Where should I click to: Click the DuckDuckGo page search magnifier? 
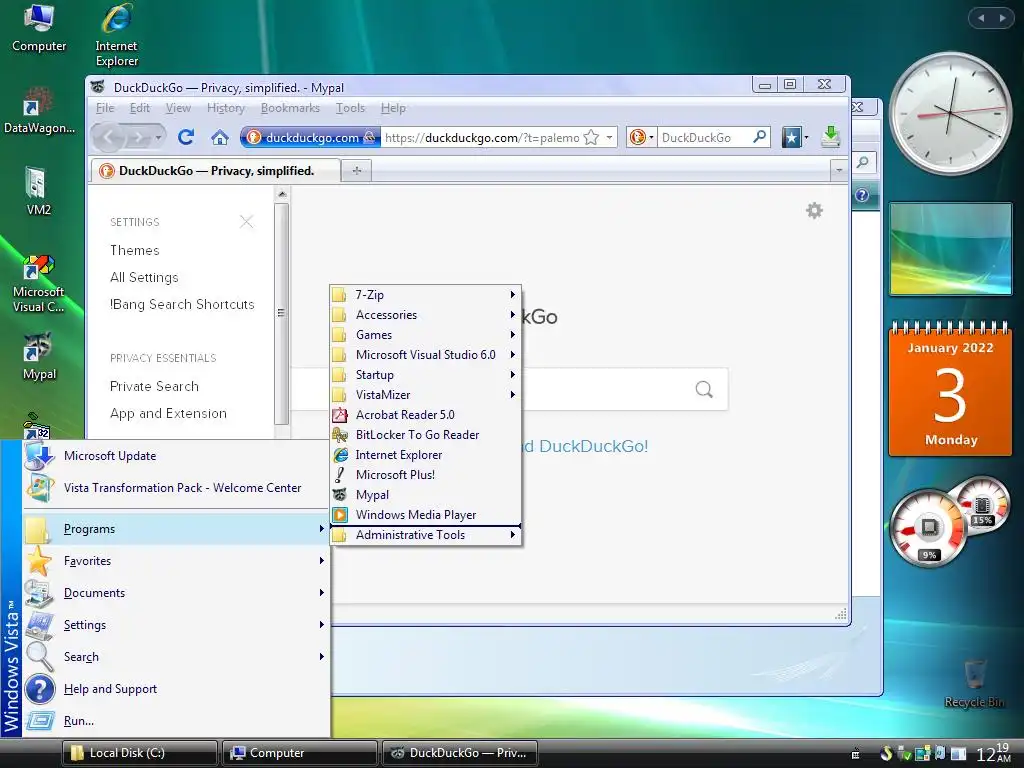click(704, 389)
